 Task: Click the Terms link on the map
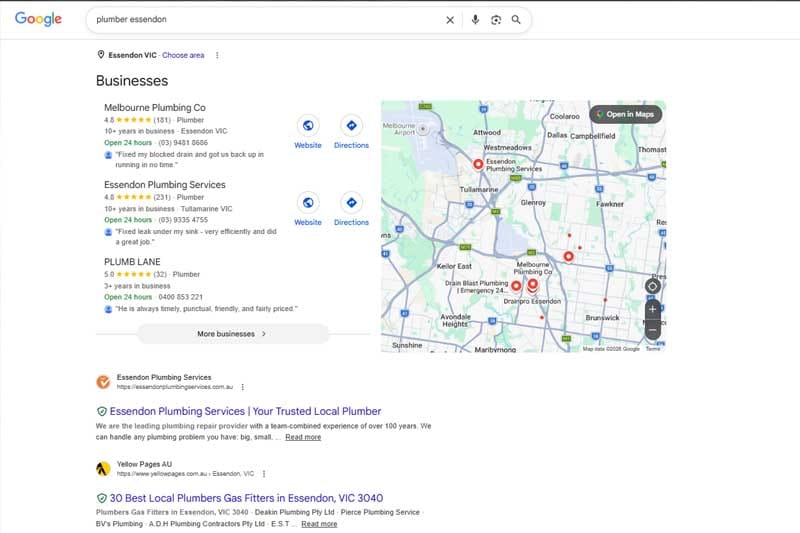(653, 349)
